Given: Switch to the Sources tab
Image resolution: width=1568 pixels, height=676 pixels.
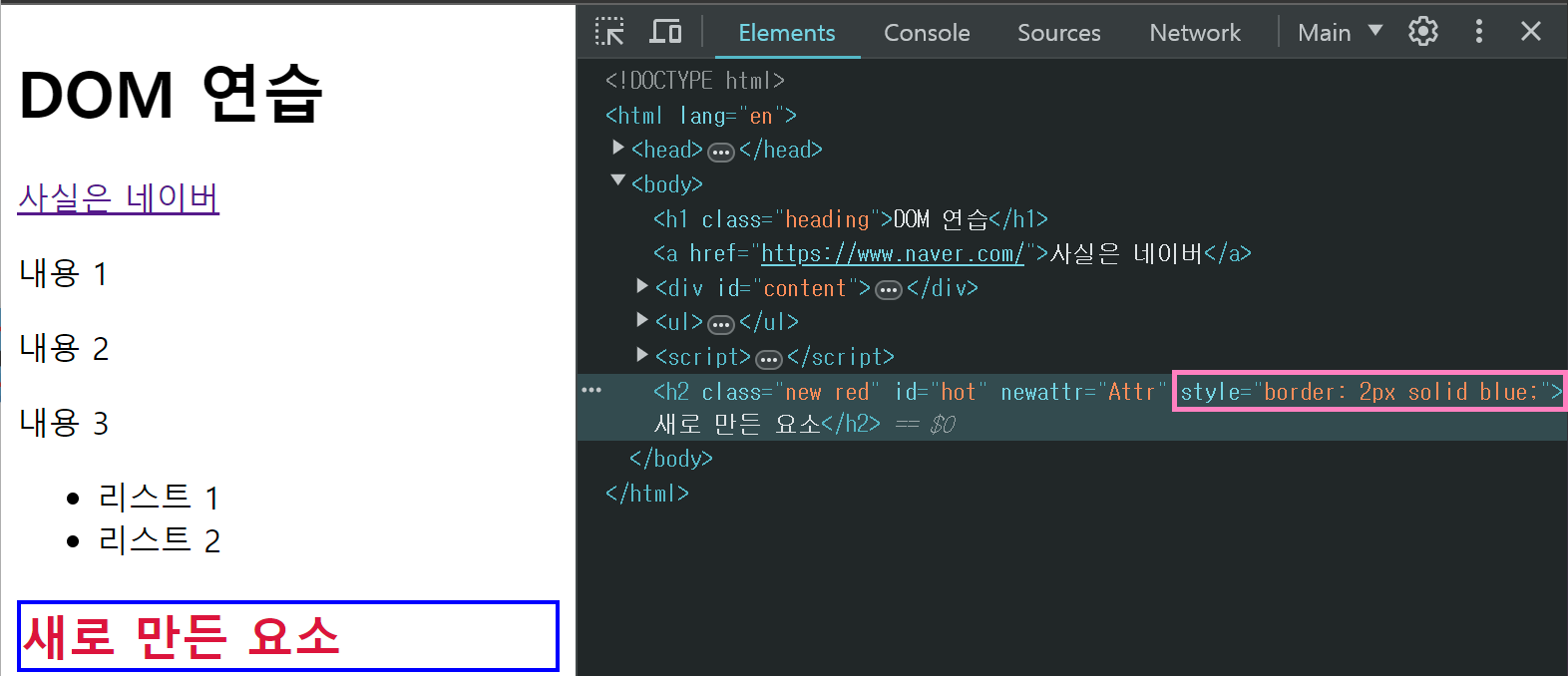Looking at the screenshot, I should tap(1059, 32).
